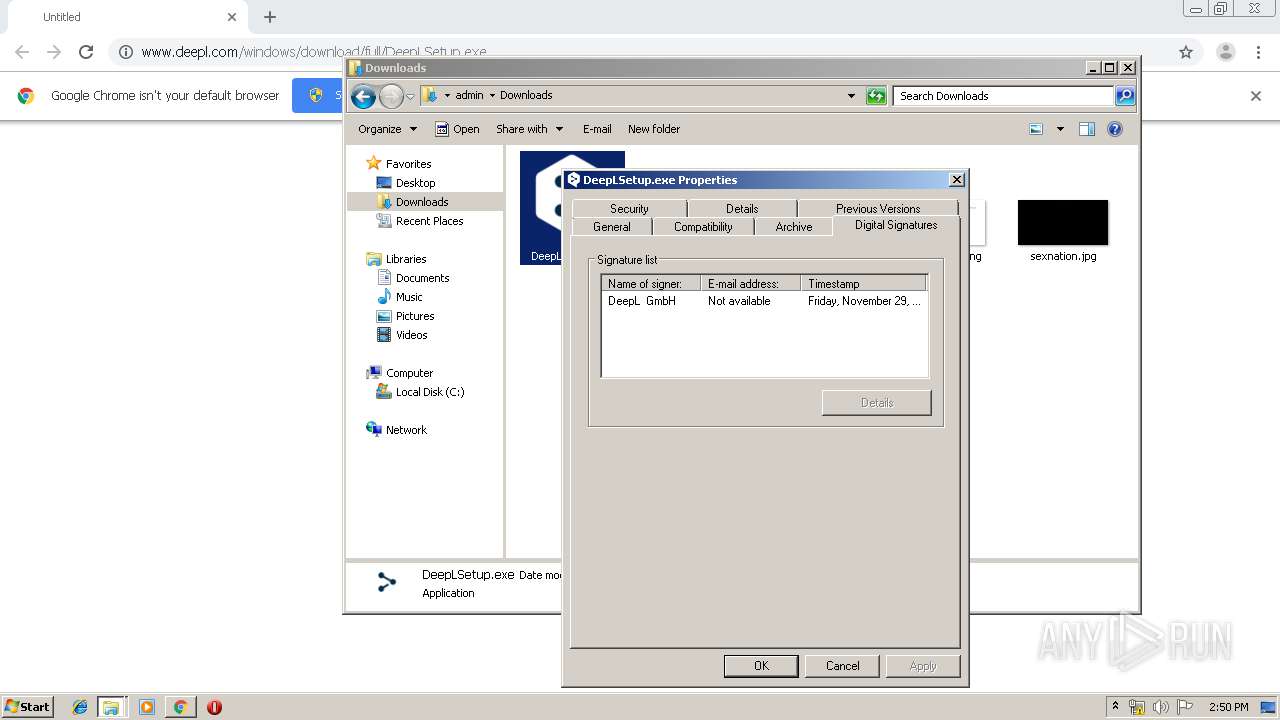Select Libraries in the navigation pane
This screenshot has height=720, width=1280.
[406, 259]
